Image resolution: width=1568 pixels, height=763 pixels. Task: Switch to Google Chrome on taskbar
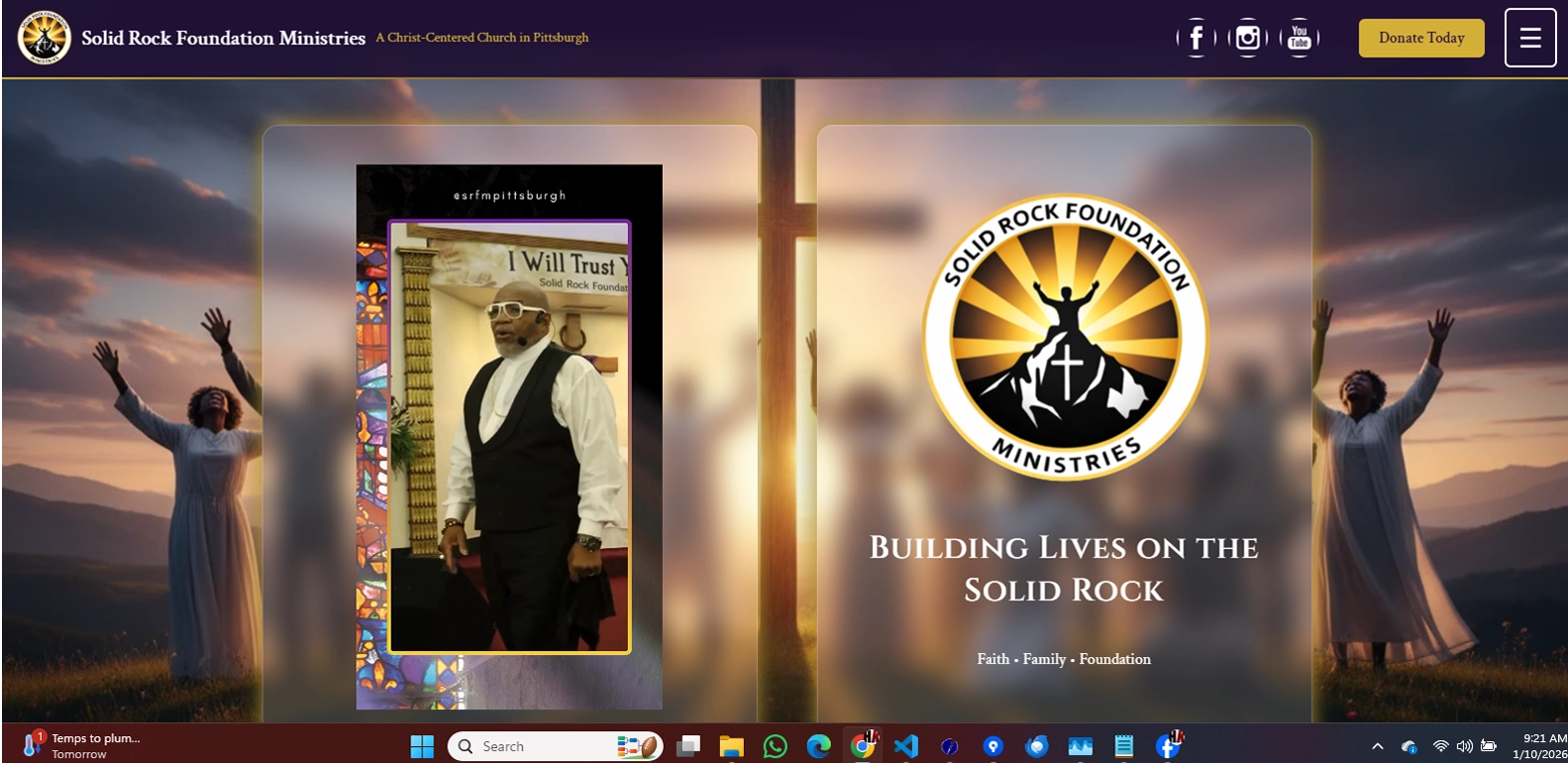[x=863, y=745]
